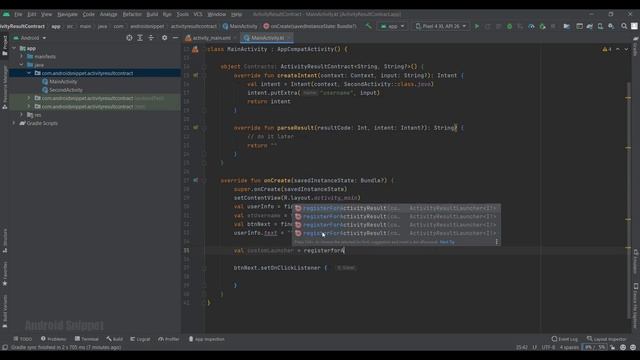640x360 pixels.
Task: Open Device Manager phone icon in toolbar
Action: [x=600, y=26]
